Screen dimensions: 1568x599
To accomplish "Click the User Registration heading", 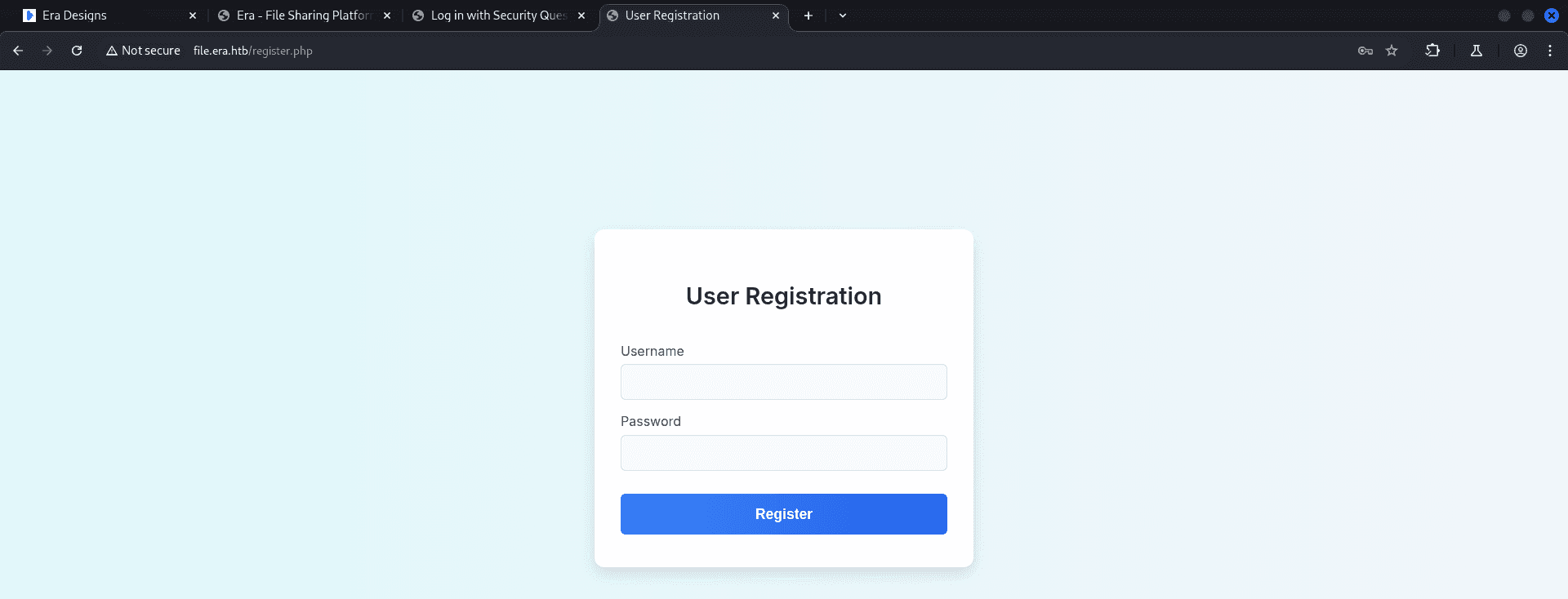I will [x=784, y=296].
